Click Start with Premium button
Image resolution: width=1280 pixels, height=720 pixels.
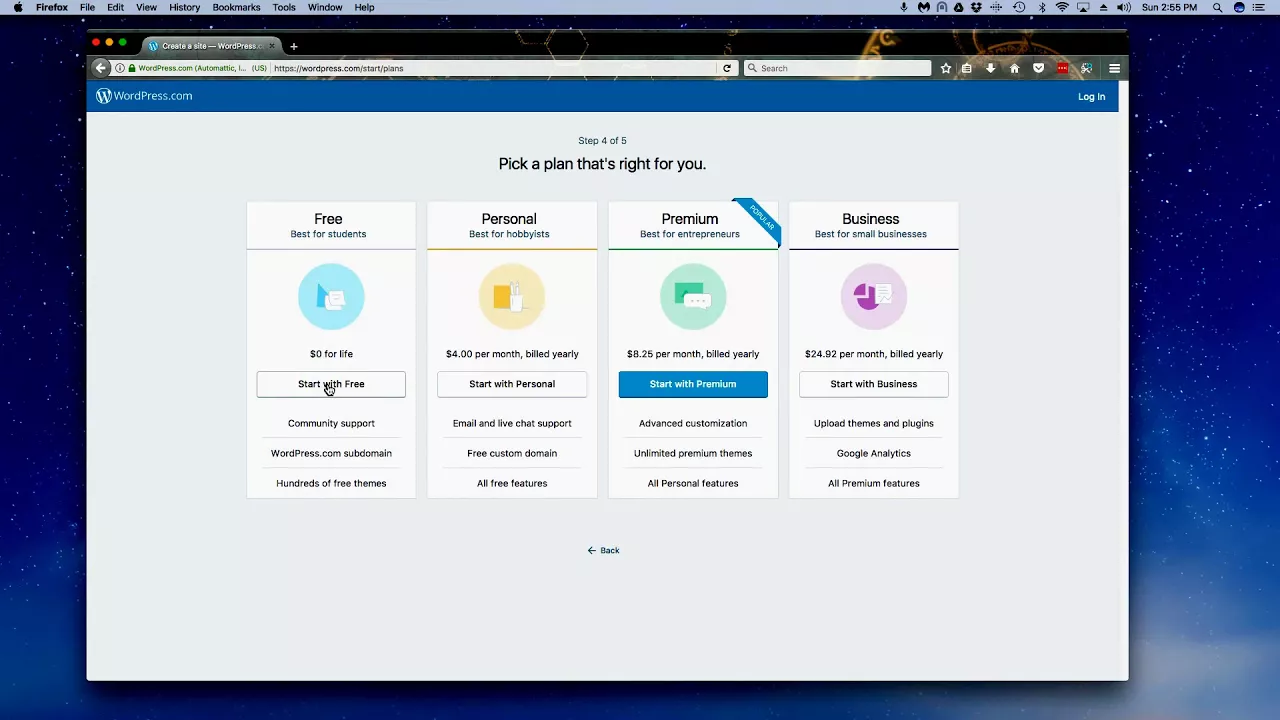tap(693, 384)
